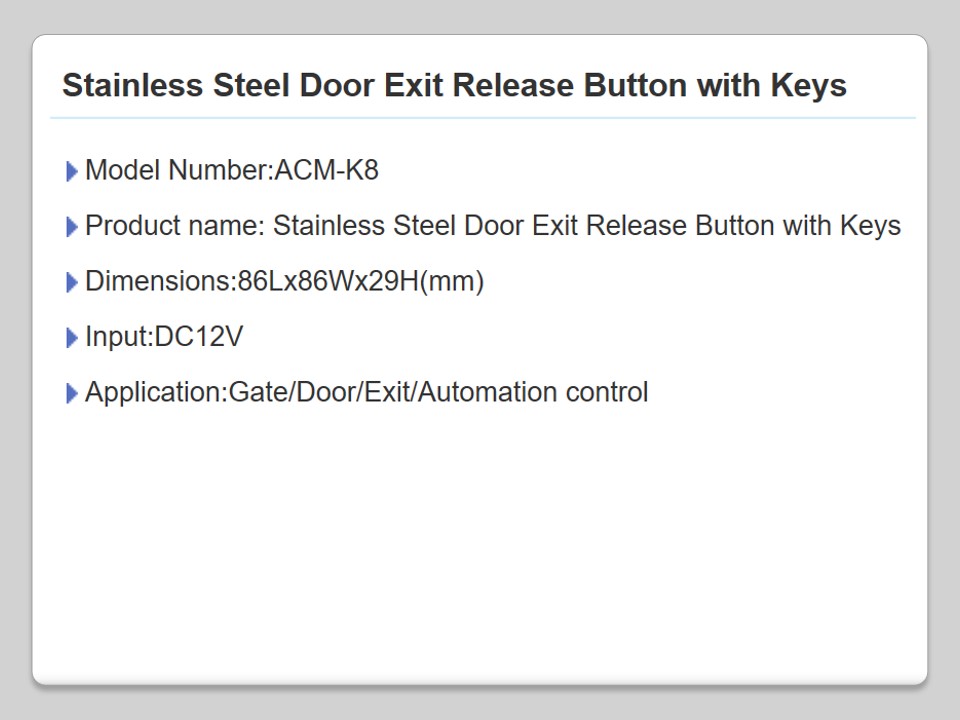Click the "Gate/Door/Exit/Automation" text
The width and height of the screenshot is (960, 720).
pyautogui.click(x=393, y=392)
